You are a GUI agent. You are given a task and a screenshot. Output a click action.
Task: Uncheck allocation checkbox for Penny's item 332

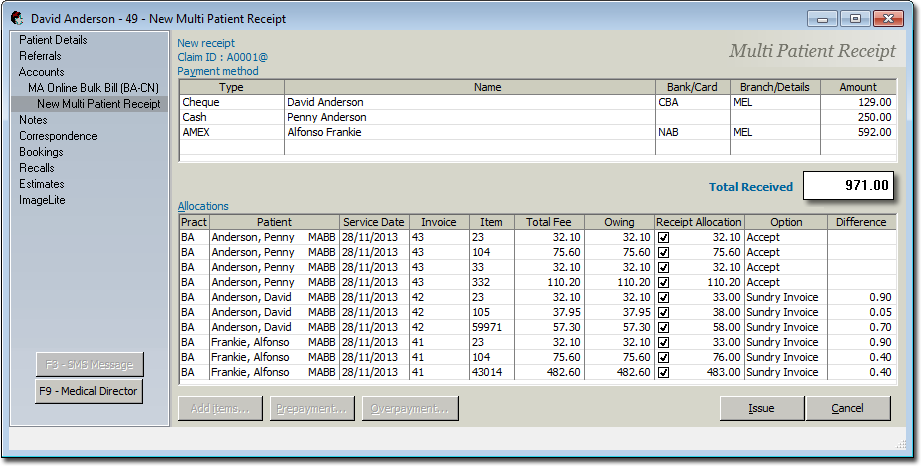(x=664, y=283)
